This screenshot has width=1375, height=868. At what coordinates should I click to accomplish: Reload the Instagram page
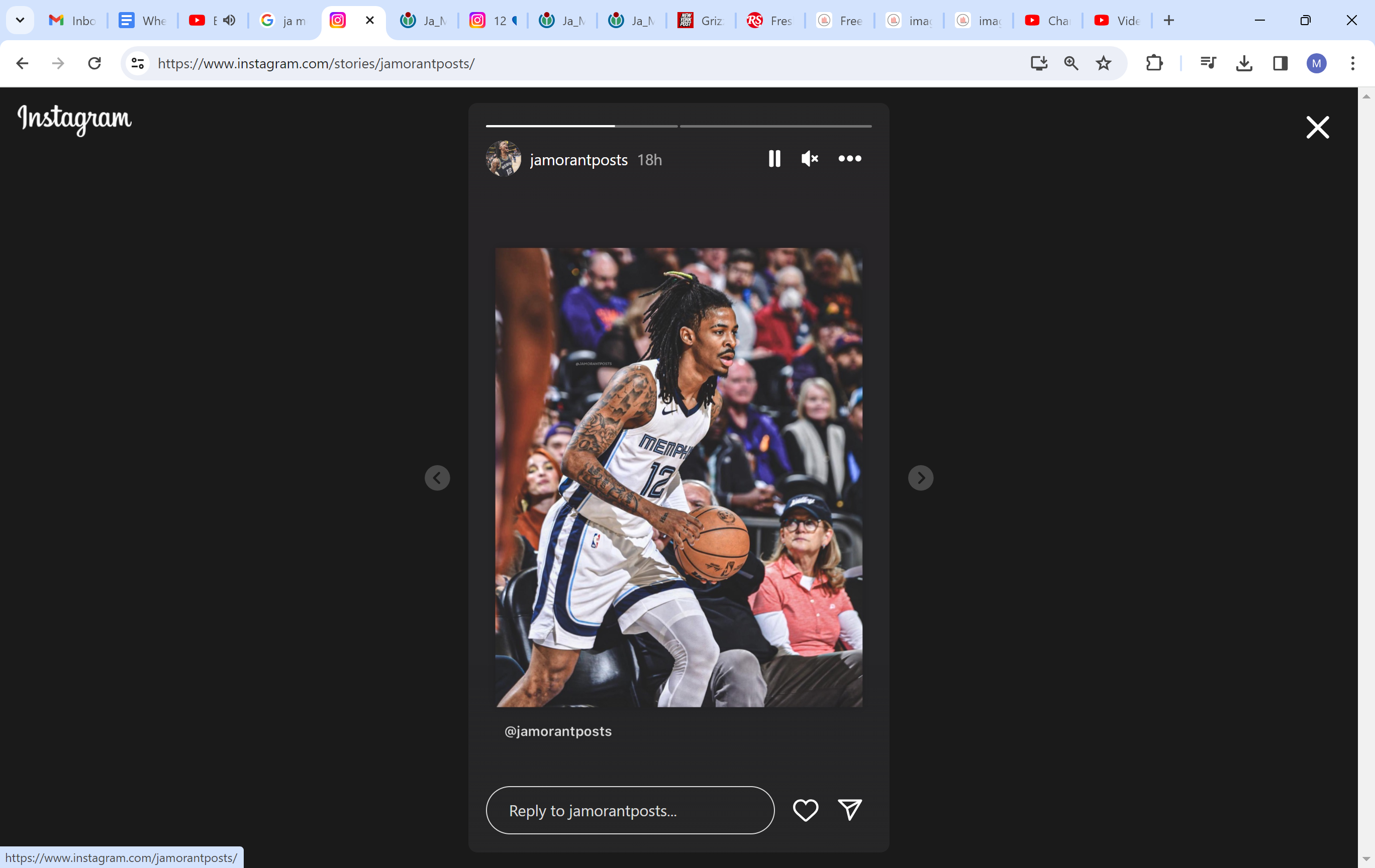tap(95, 63)
